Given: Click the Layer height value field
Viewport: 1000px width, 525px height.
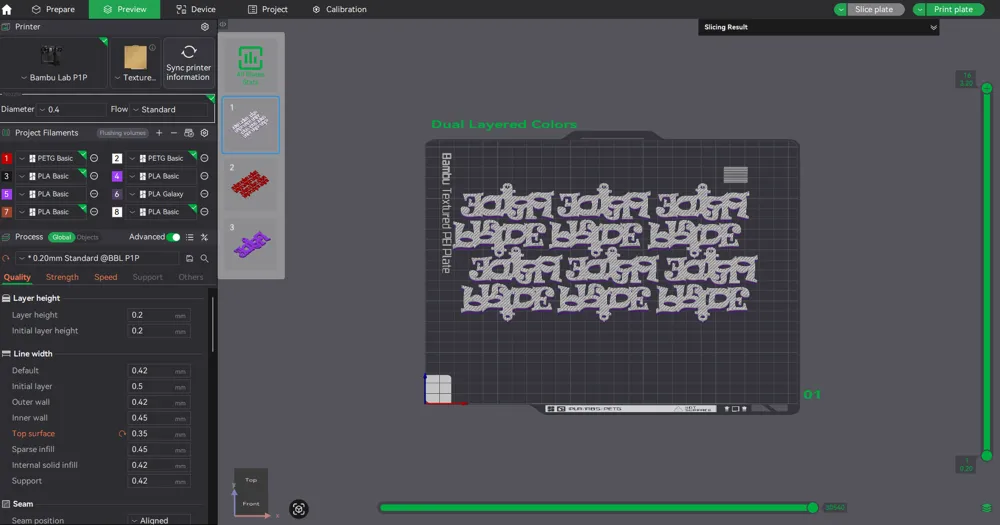Looking at the screenshot, I should [158, 315].
